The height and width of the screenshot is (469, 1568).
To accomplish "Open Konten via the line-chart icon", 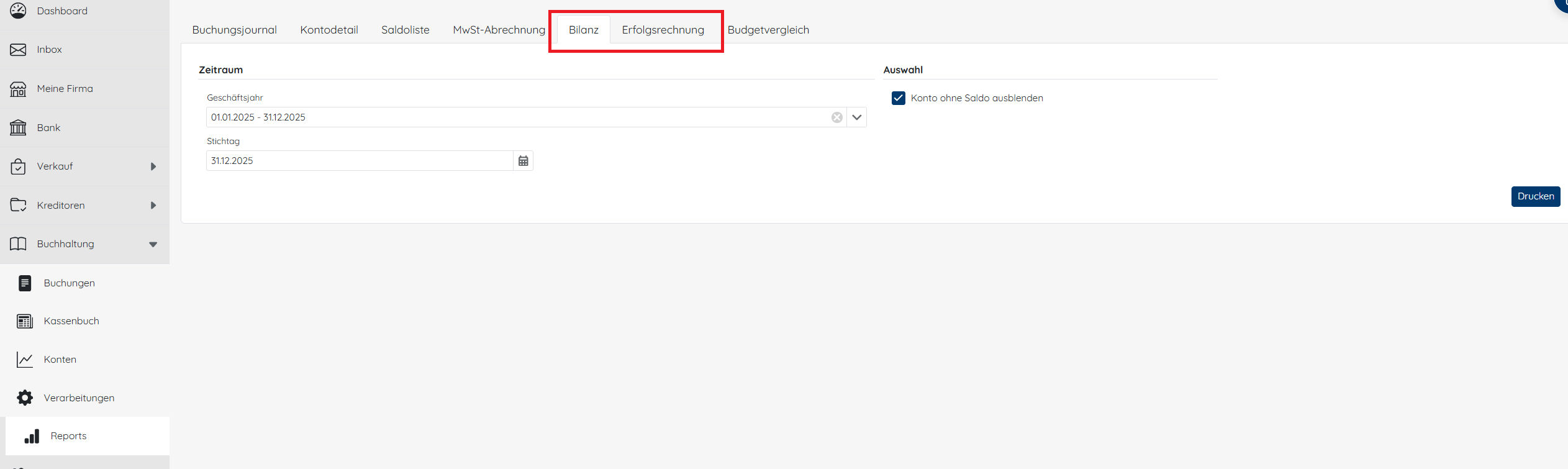I will 25,360.
